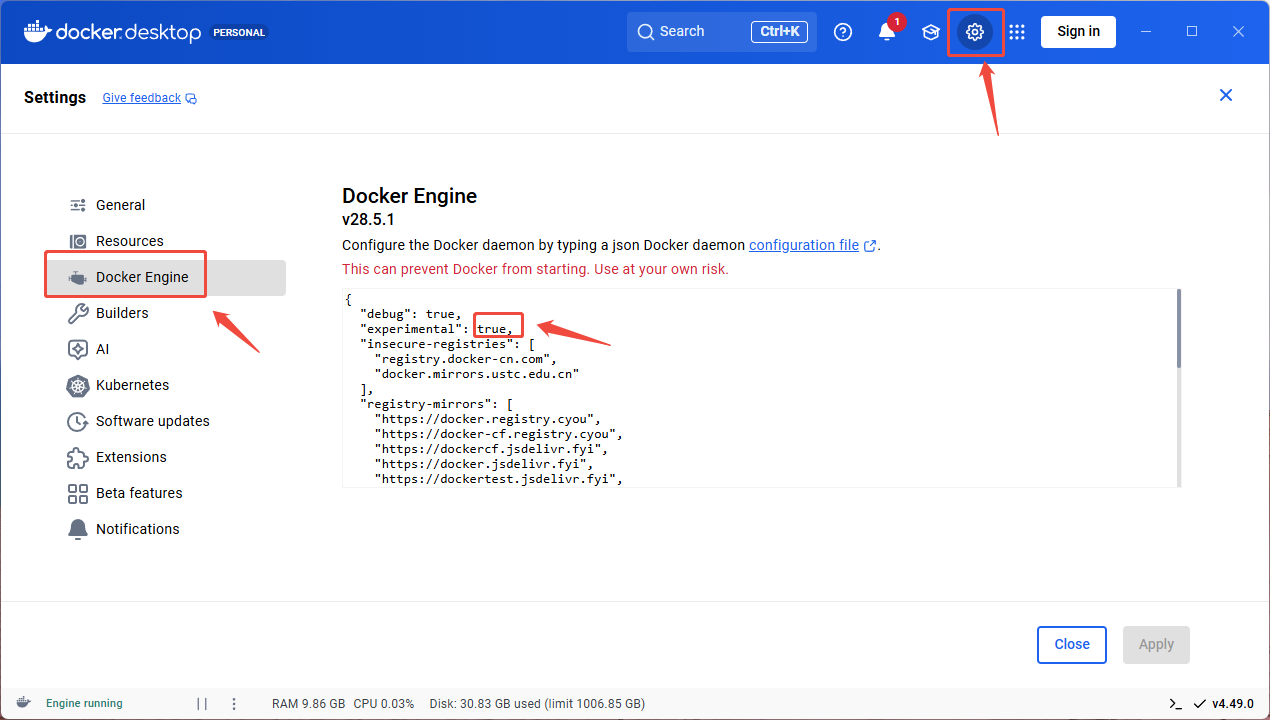Click the CPU 0.03% indicator
The height and width of the screenshot is (720, 1270).
pos(384,704)
